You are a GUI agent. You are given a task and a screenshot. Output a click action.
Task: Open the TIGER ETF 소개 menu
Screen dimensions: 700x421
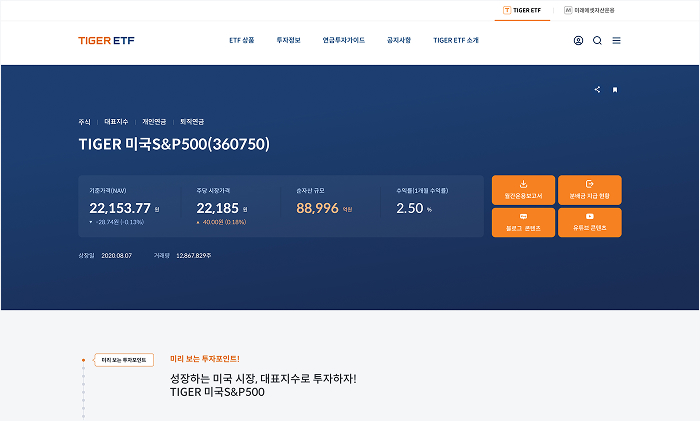pos(456,40)
